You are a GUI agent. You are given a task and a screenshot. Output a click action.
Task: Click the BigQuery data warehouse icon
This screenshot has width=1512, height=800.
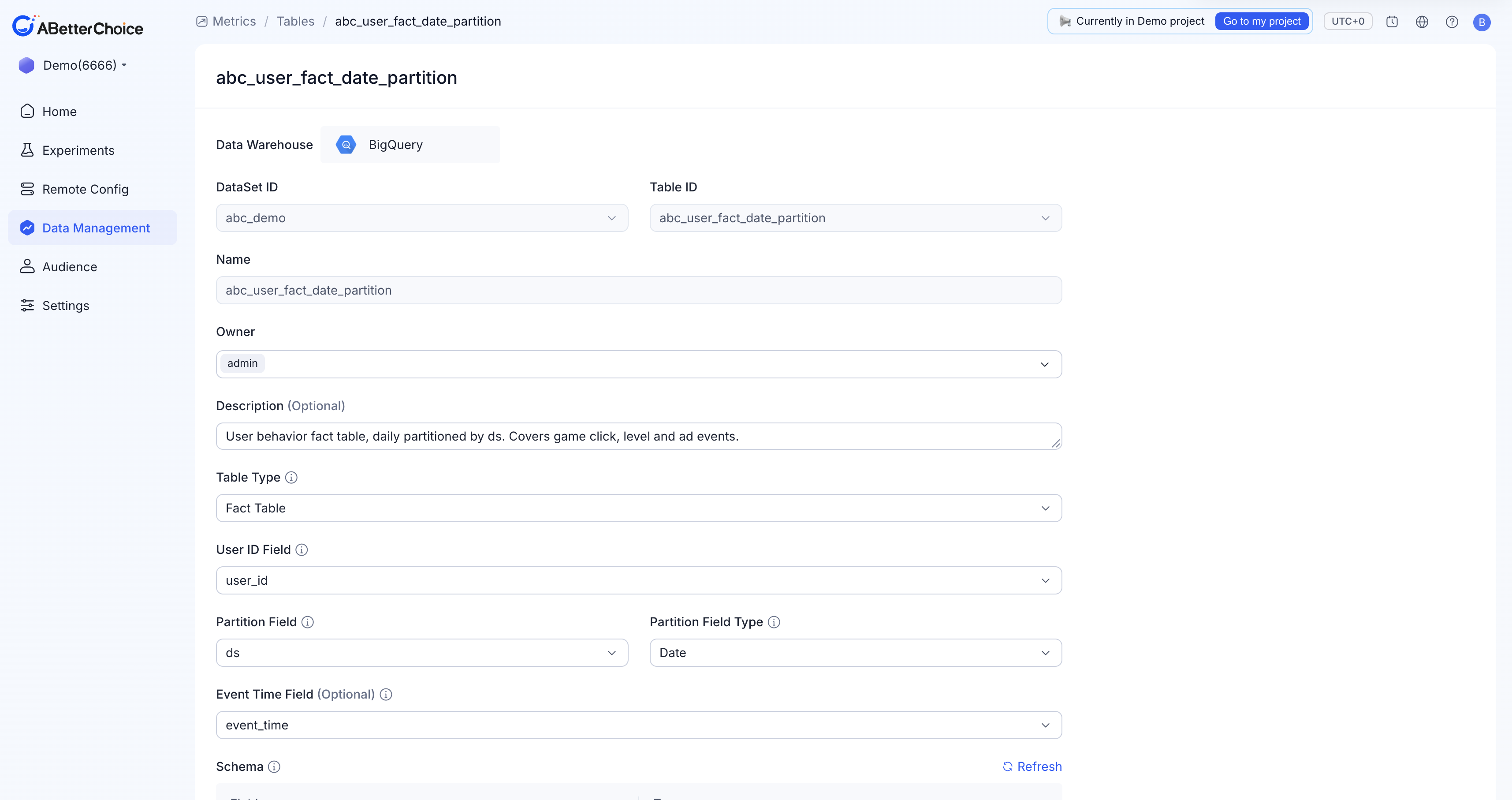(x=346, y=145)
